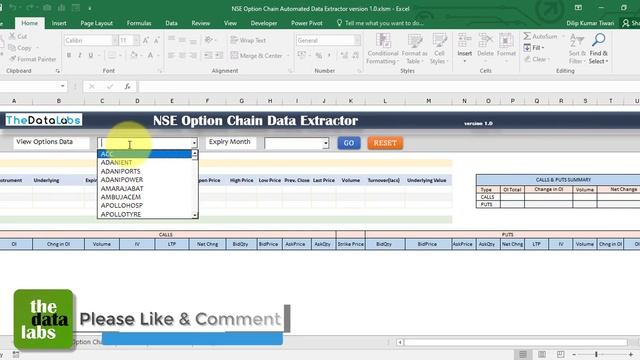Image resolution: width=640 pixels, height=360 pixels.
Task: Switch to the Formulas tab
Action: pyautogui.click(x=139, y=23)
